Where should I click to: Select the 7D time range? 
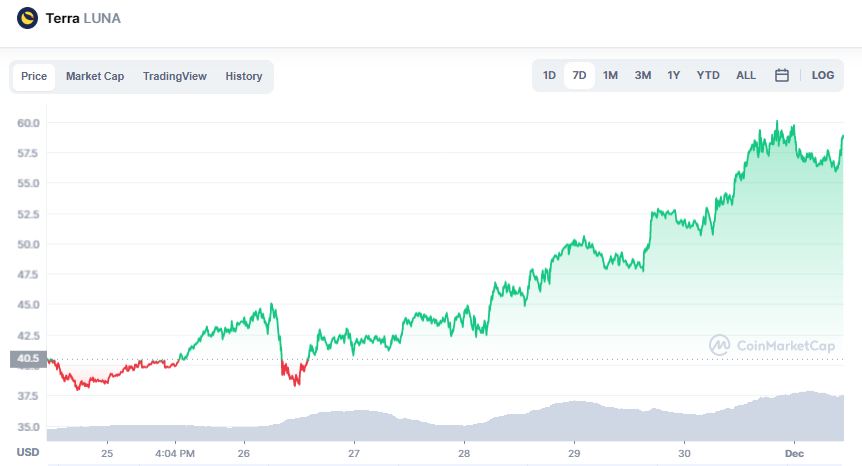tap(579, 75)
